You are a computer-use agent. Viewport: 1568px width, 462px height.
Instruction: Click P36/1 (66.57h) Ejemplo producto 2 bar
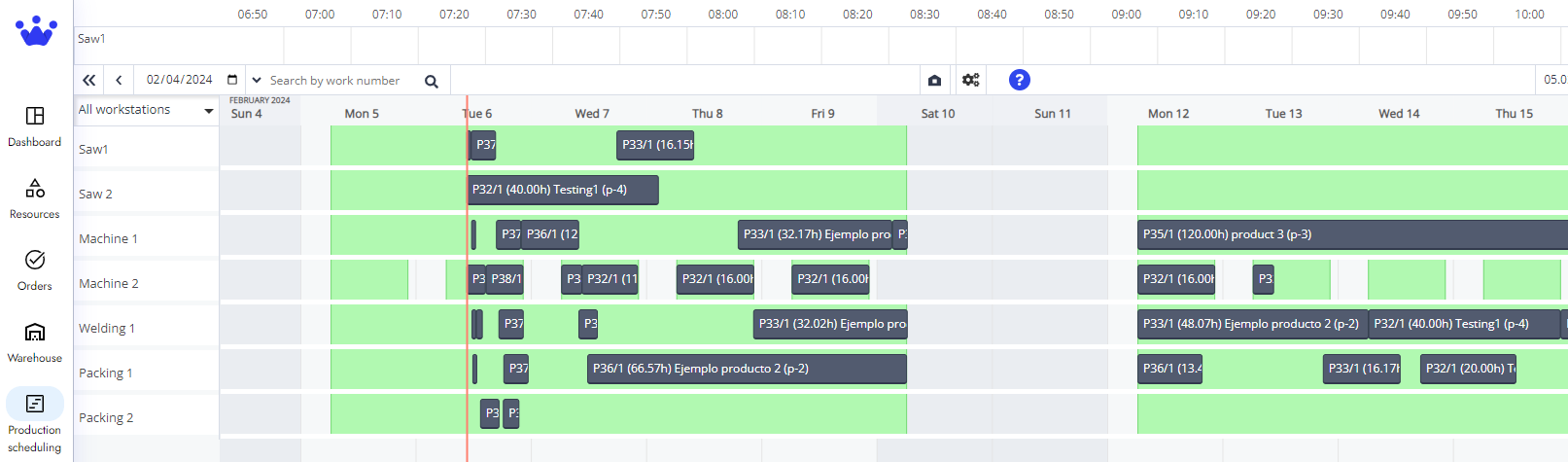pyautogui.click(x=746, y=369)
